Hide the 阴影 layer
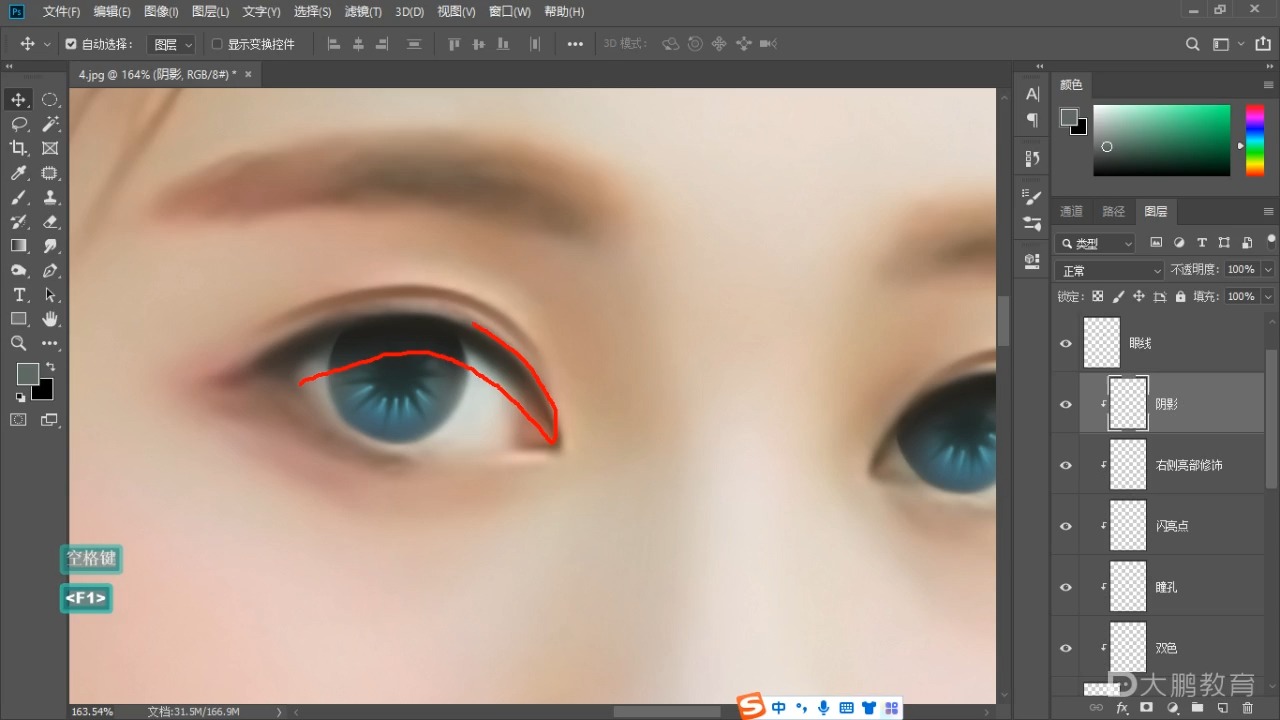 point(1066,405)
